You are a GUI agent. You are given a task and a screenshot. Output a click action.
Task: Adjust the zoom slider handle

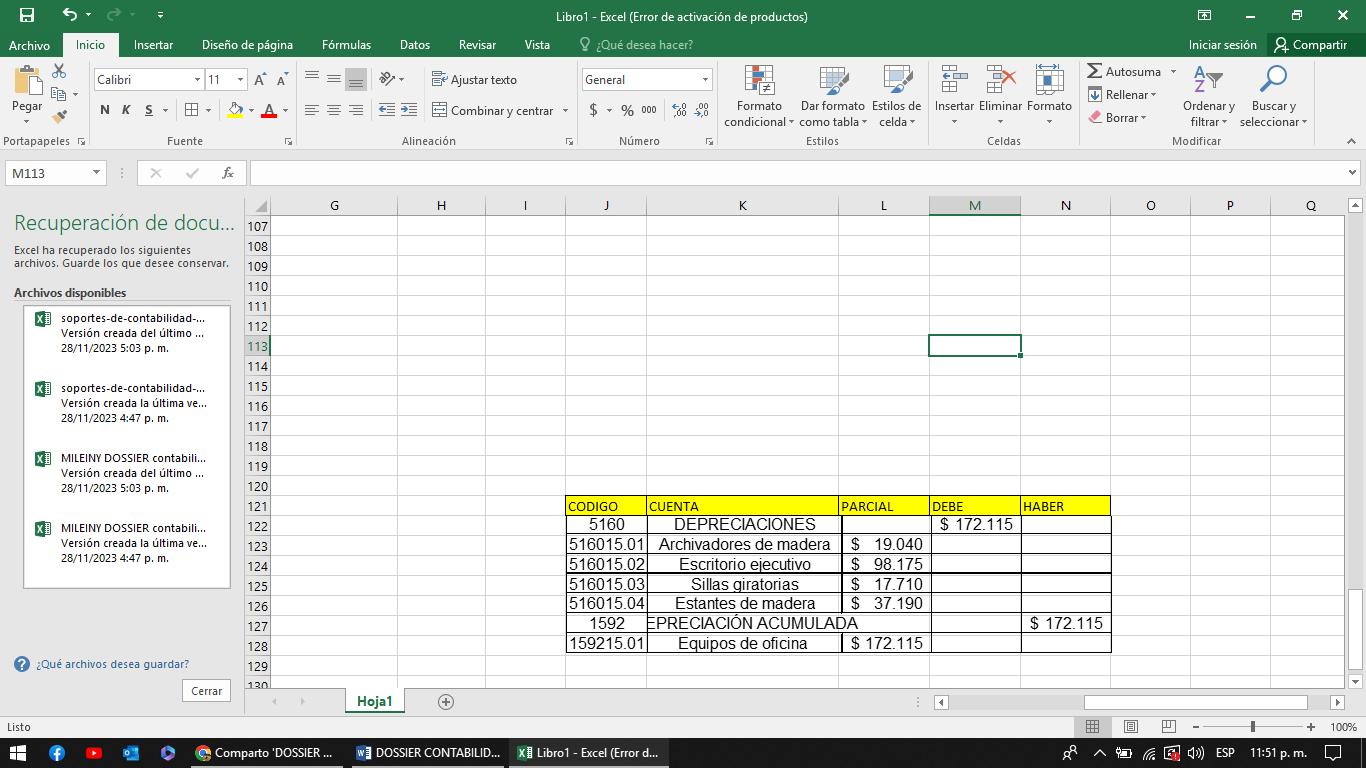[1253, 726]
